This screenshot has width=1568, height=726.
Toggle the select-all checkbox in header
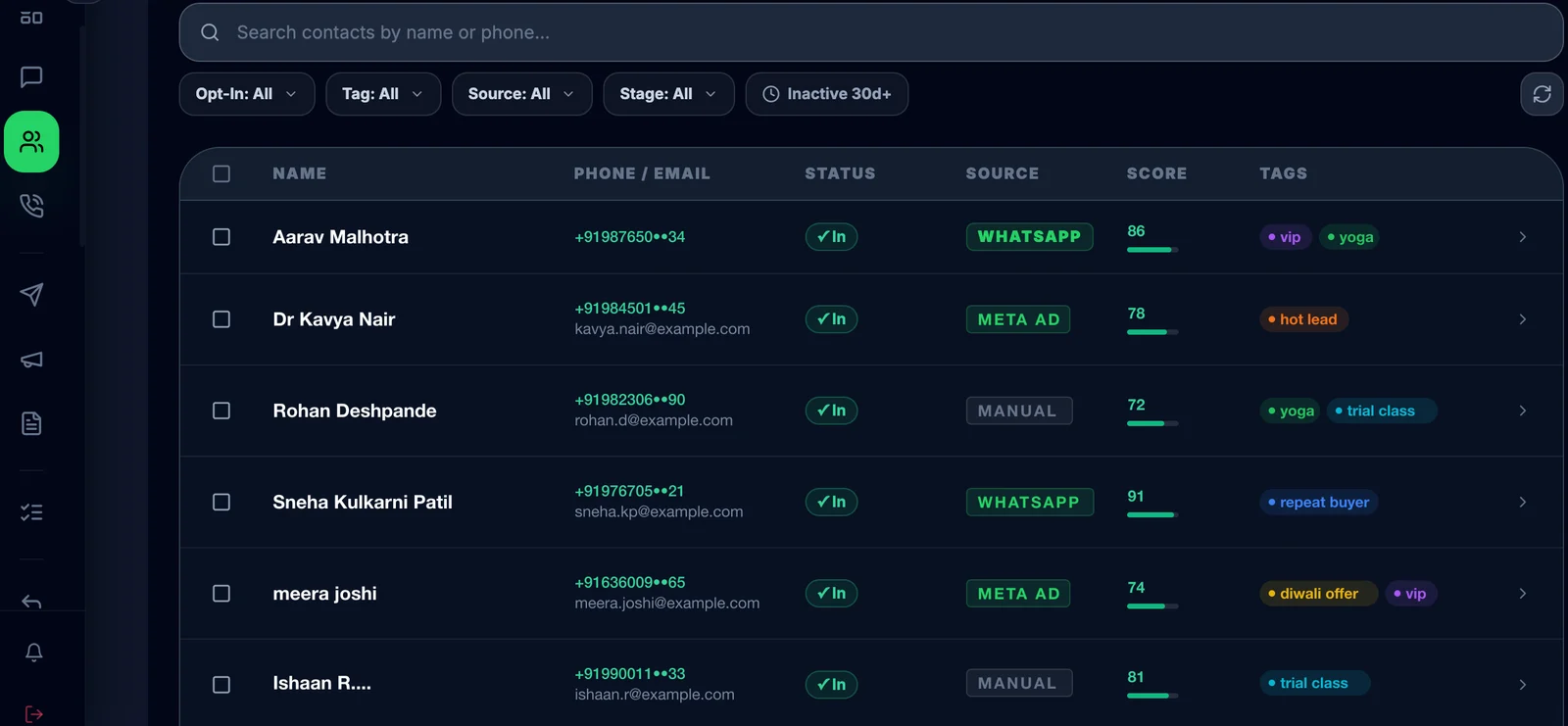click(x=221, y=173)
